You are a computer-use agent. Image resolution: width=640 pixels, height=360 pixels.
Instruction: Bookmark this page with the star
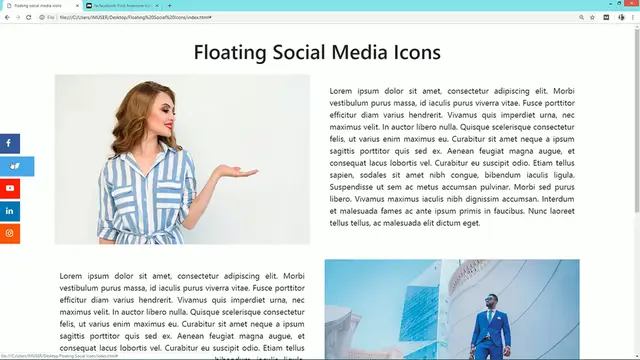(592, 17)
